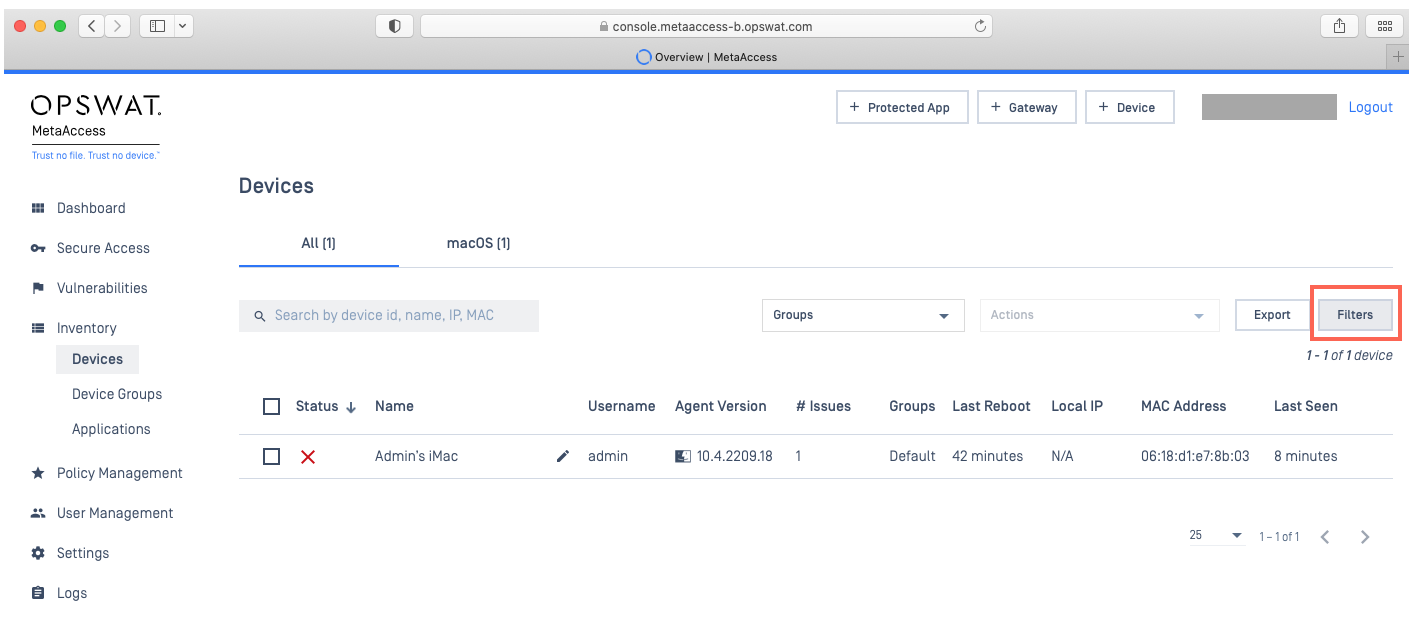Sort by the Last Reboot column header
Screen dimensions: 1420x628
pos(991,406)
